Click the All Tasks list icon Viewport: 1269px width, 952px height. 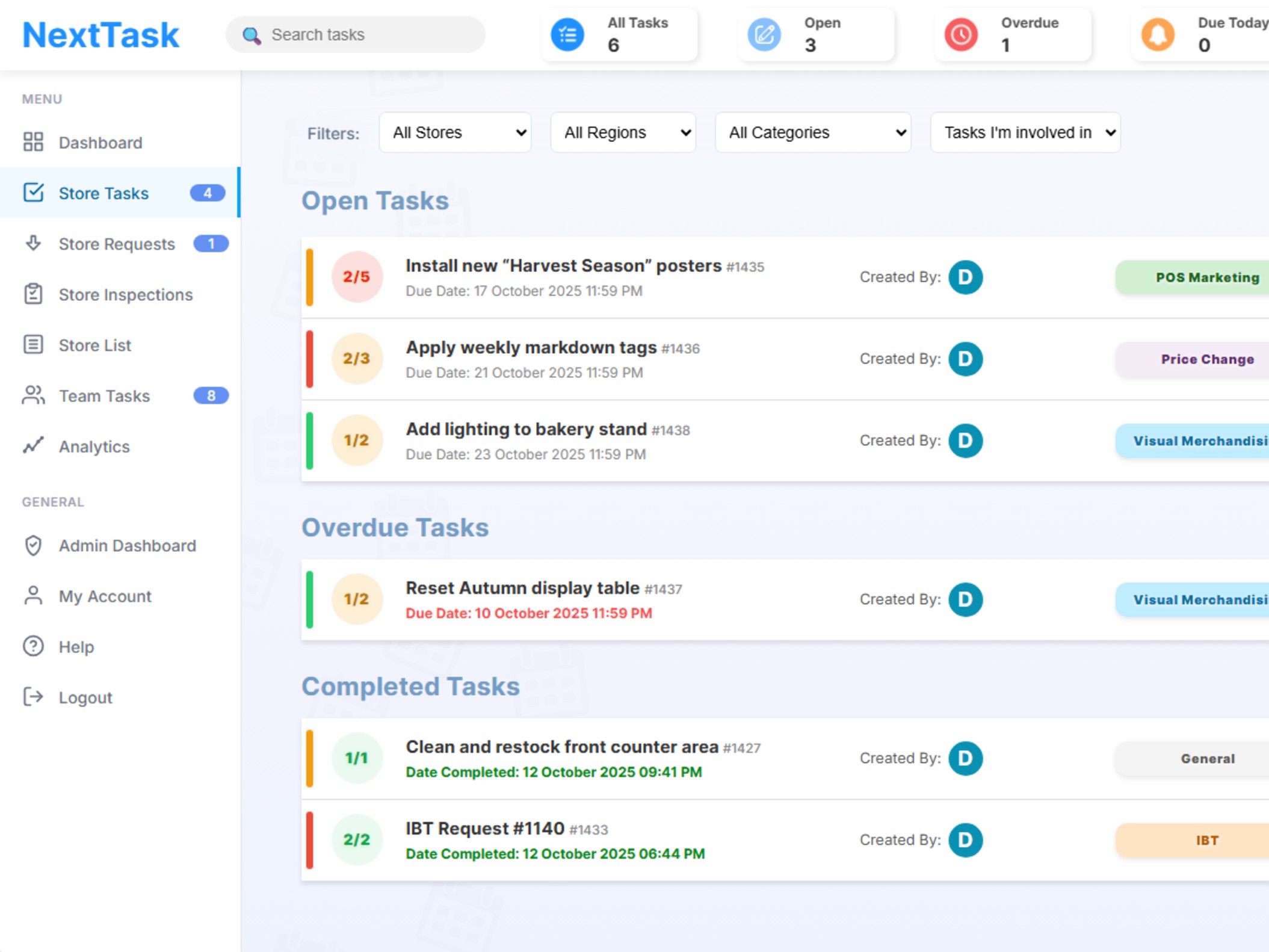567,34
